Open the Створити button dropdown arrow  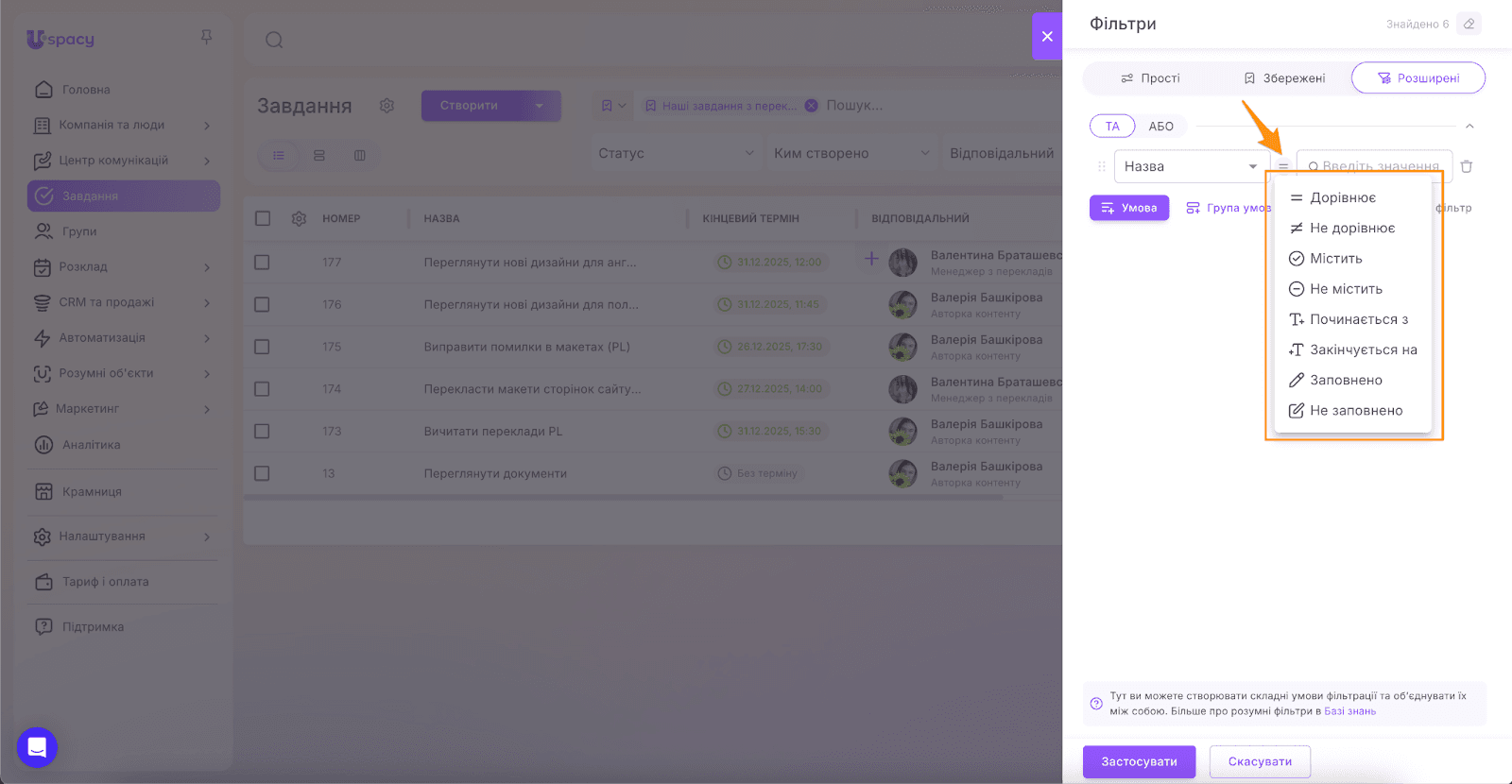pos(540,106)
